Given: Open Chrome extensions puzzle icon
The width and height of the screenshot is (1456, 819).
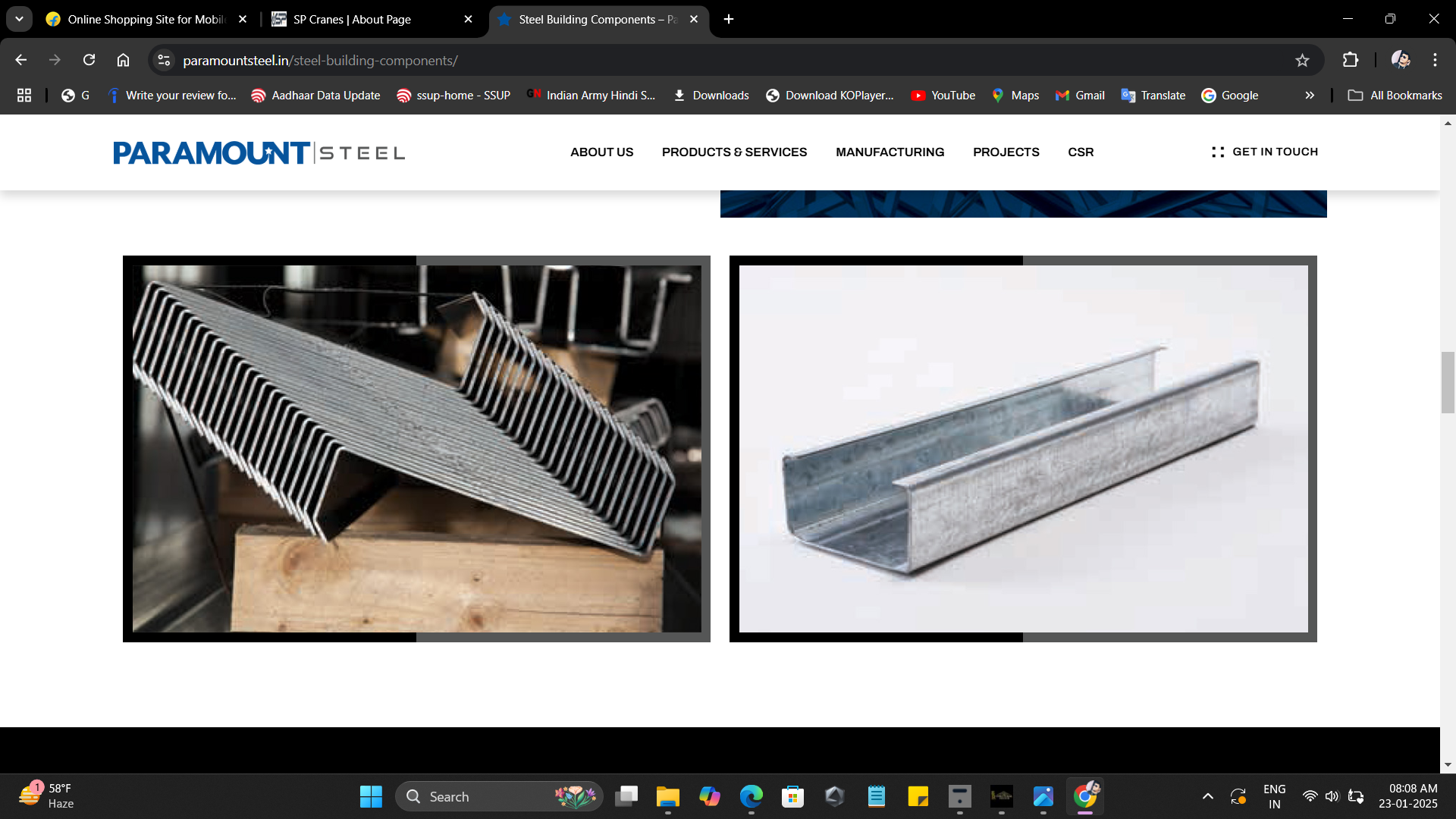Looking at the screenshot, I should [x=1351, y=60].
